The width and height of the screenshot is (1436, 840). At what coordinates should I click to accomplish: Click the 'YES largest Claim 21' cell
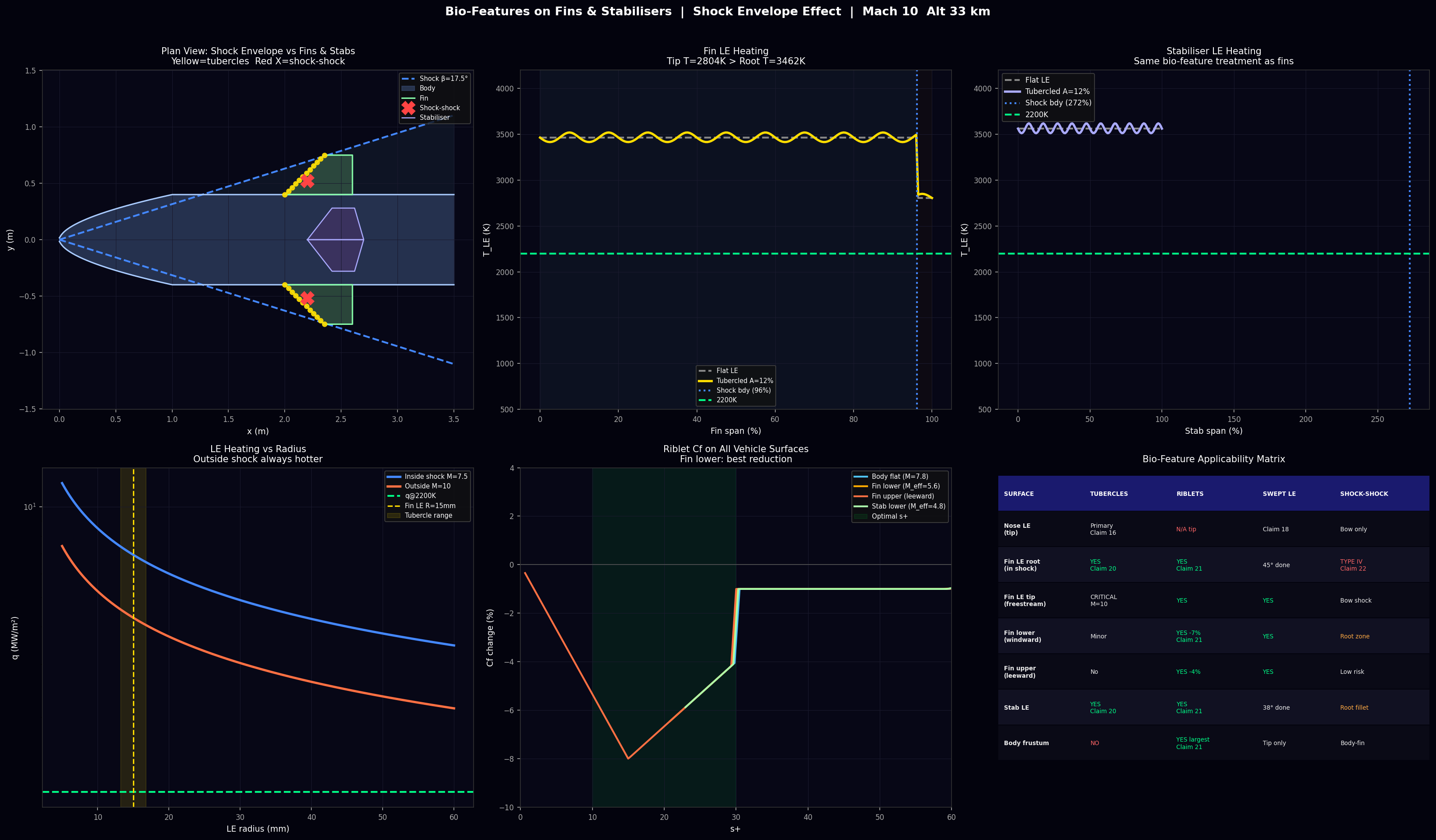(1193, 743)
